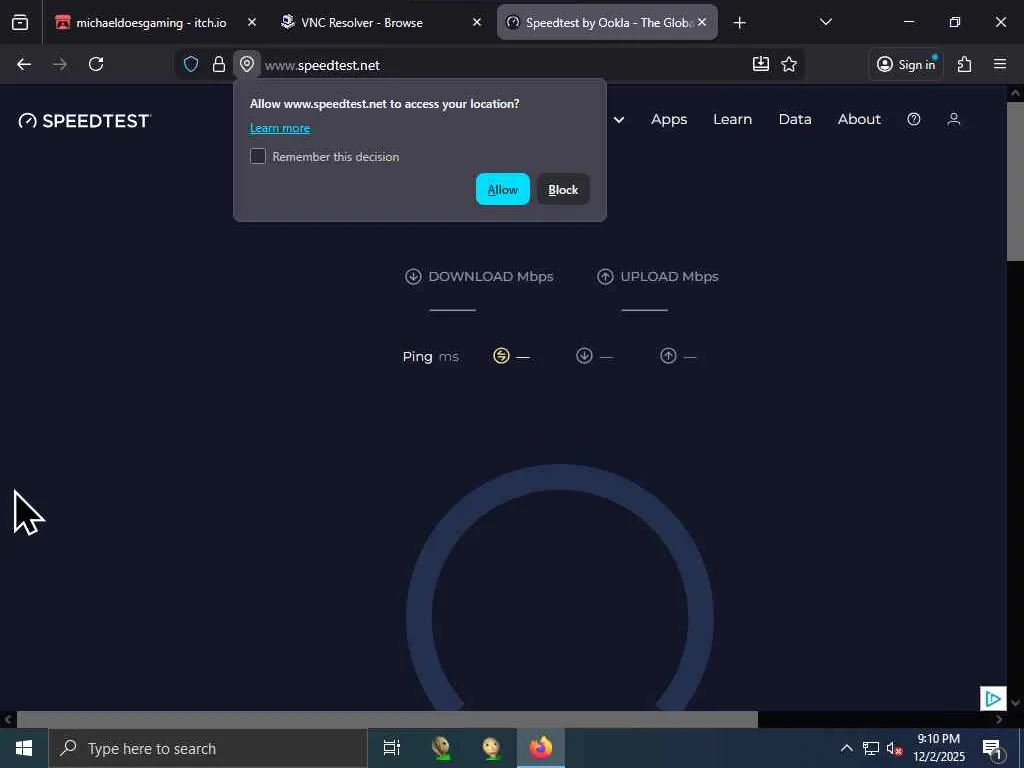Click the site security padlock icon

tap(219, 64)
